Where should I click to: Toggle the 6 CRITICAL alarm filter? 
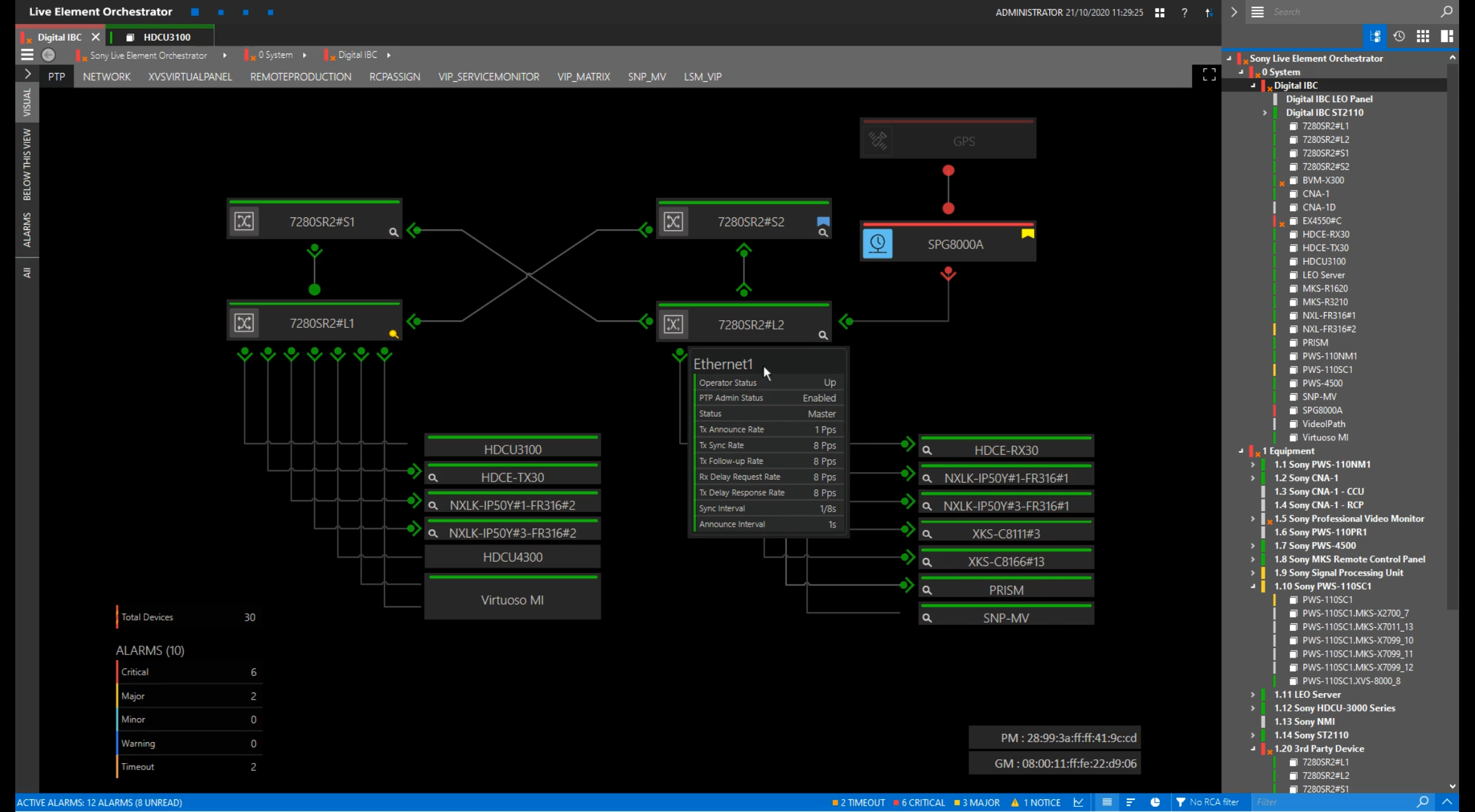click(x=919, y=802)
